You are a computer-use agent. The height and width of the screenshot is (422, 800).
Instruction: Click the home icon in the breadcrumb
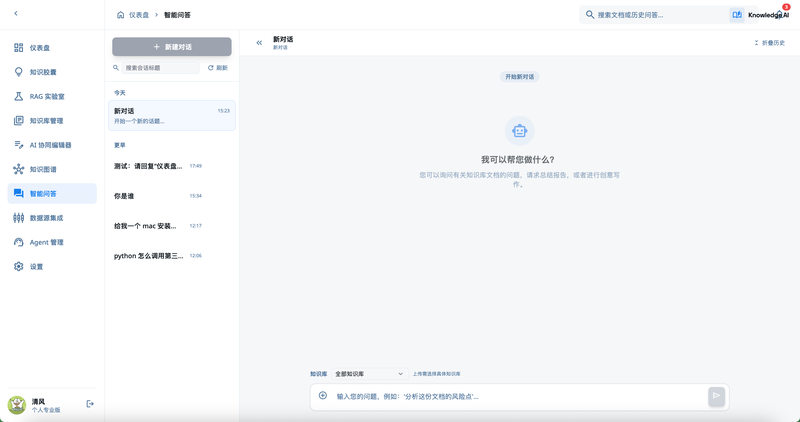(120, 15)
